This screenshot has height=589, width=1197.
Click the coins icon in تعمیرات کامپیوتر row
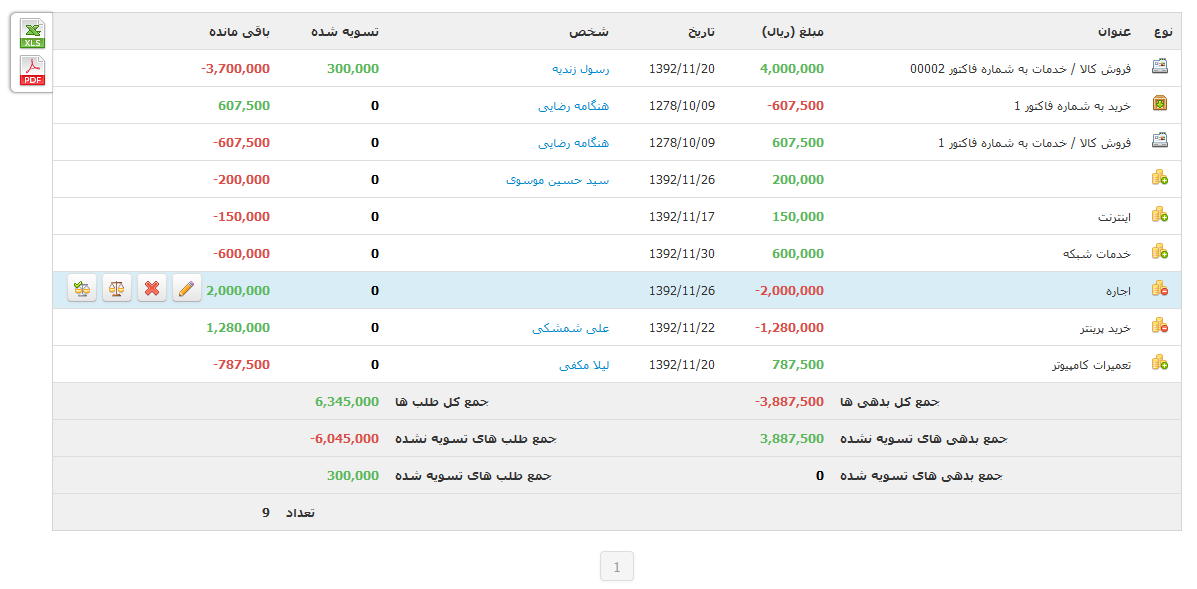1159,364
